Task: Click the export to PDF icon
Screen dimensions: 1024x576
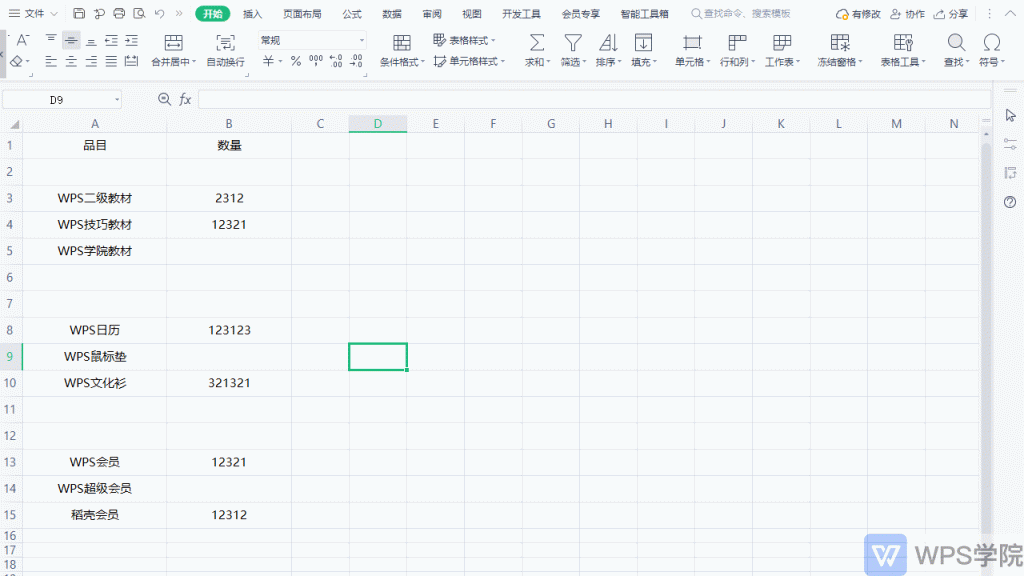Action: (99, 13)
